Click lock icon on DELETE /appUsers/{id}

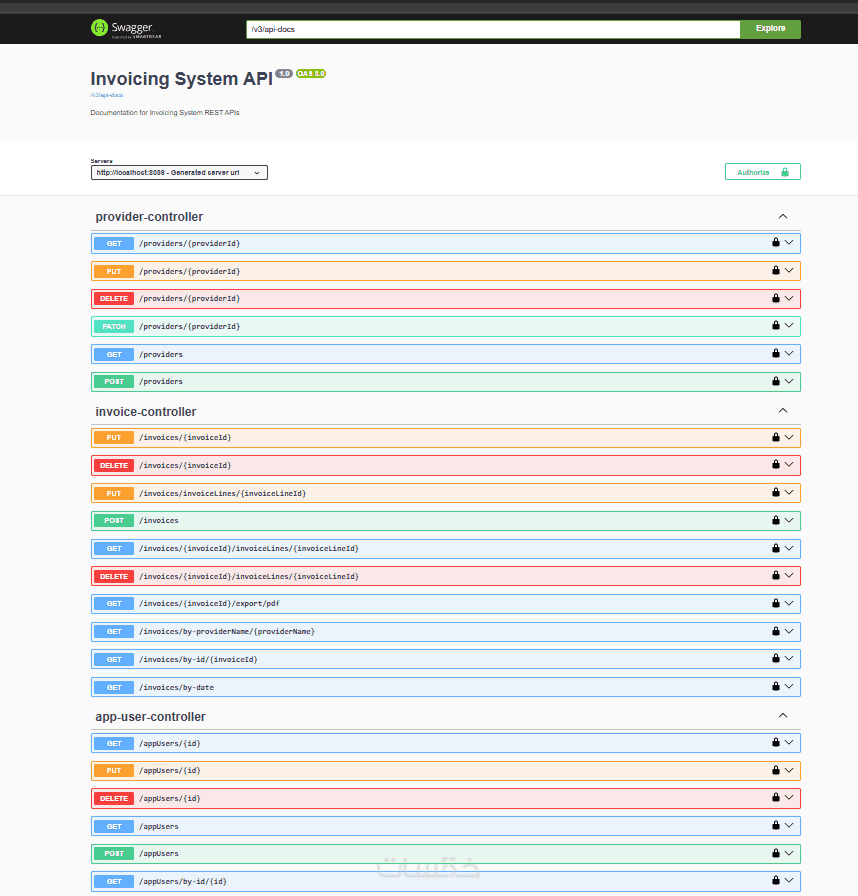(776, 797)
